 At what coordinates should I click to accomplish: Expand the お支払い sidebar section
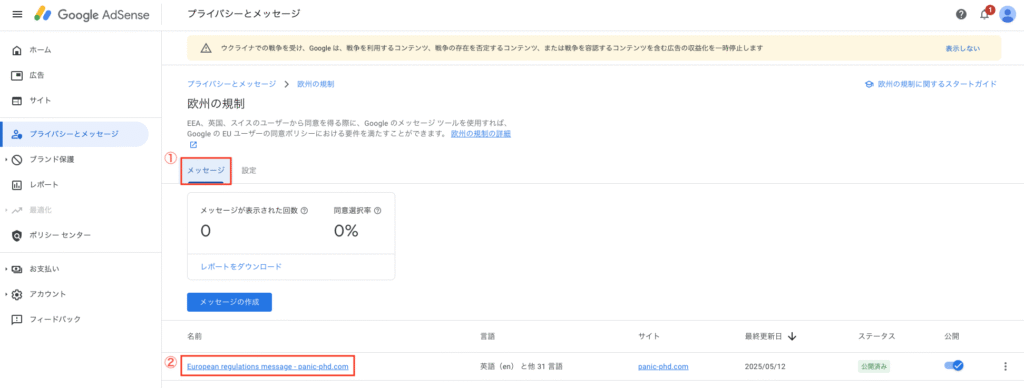point(7,269)
